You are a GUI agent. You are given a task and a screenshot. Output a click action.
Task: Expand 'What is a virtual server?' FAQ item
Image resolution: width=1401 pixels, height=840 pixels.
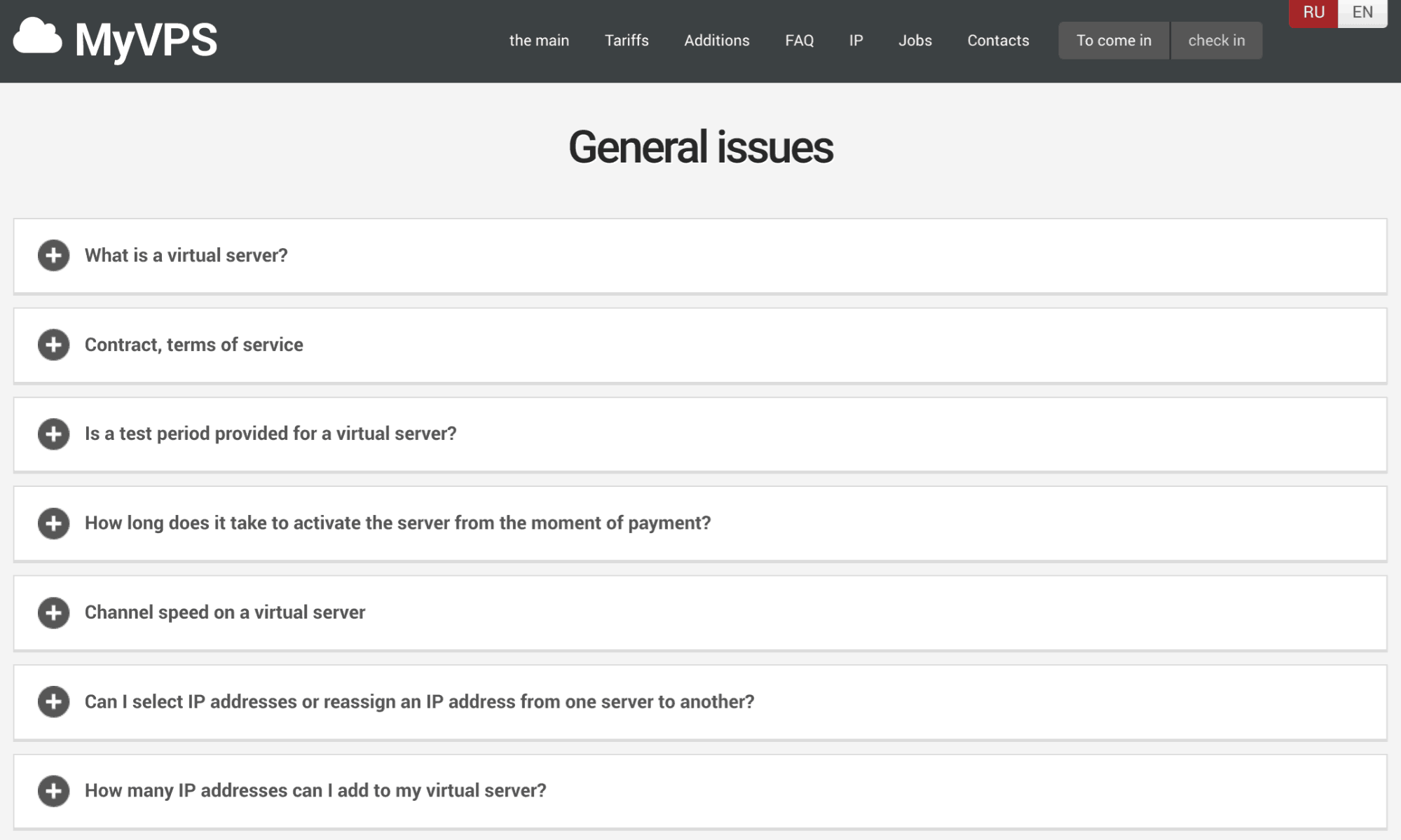(53, 255)
